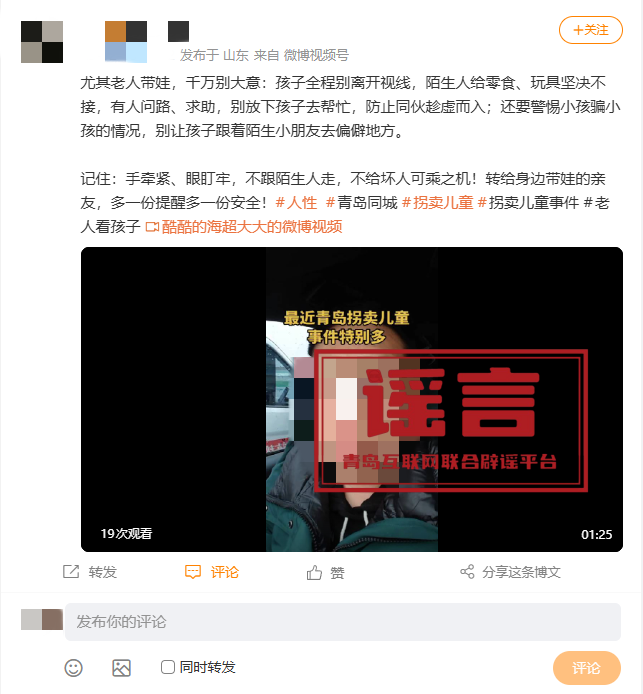
Task: Open the #拐卖儿童 hashtag link
Action: tap(438, 203)
